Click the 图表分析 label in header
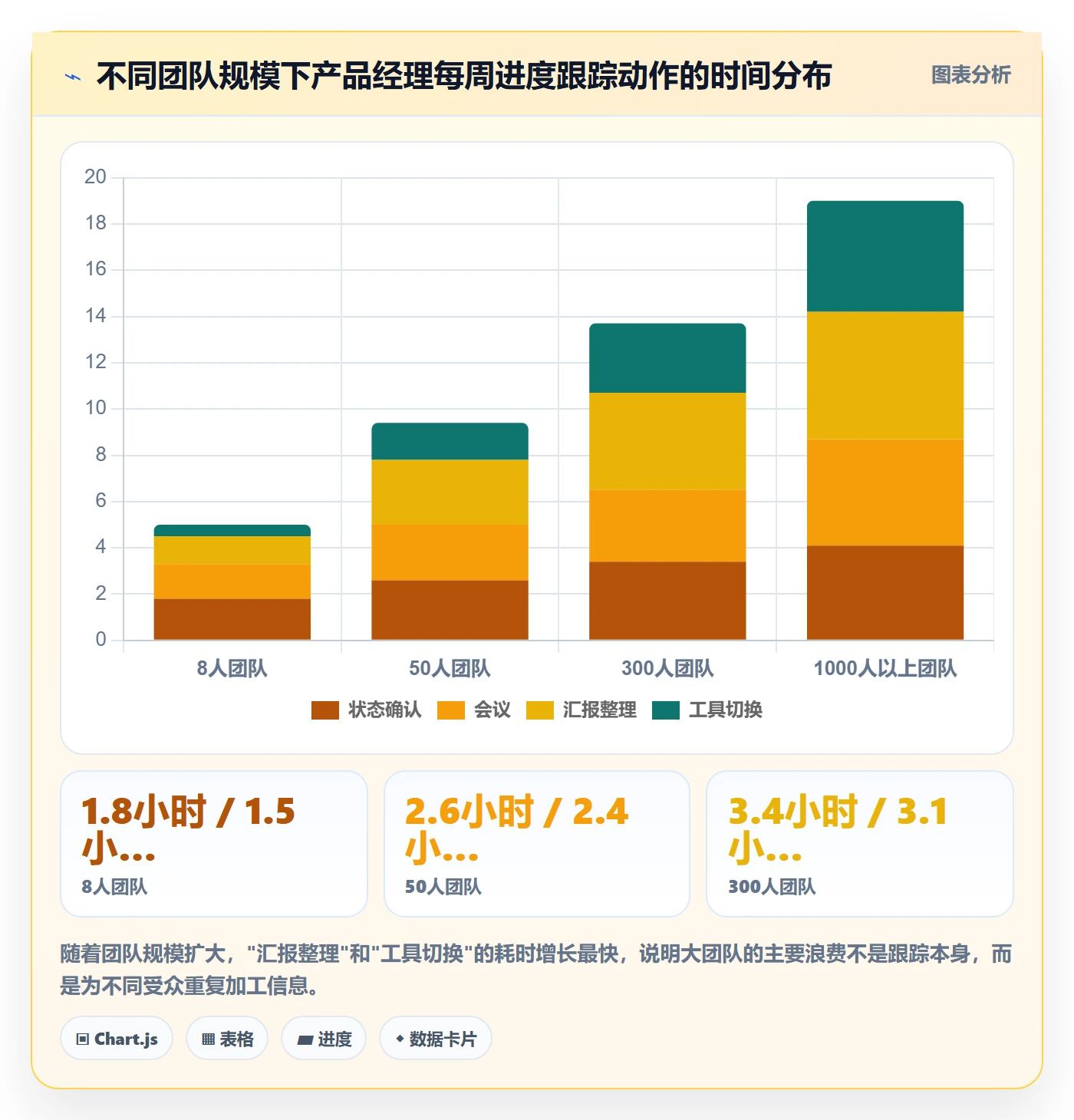Image resolution: width=1074 pixels, height=1120 pixels. (970, 74)
